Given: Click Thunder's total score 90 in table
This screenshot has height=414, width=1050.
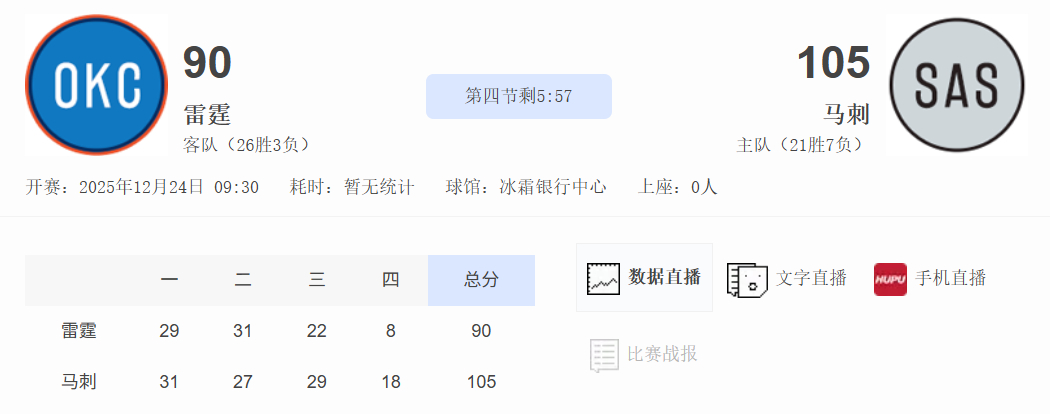Looking at the screenshot, I should 481,331.
